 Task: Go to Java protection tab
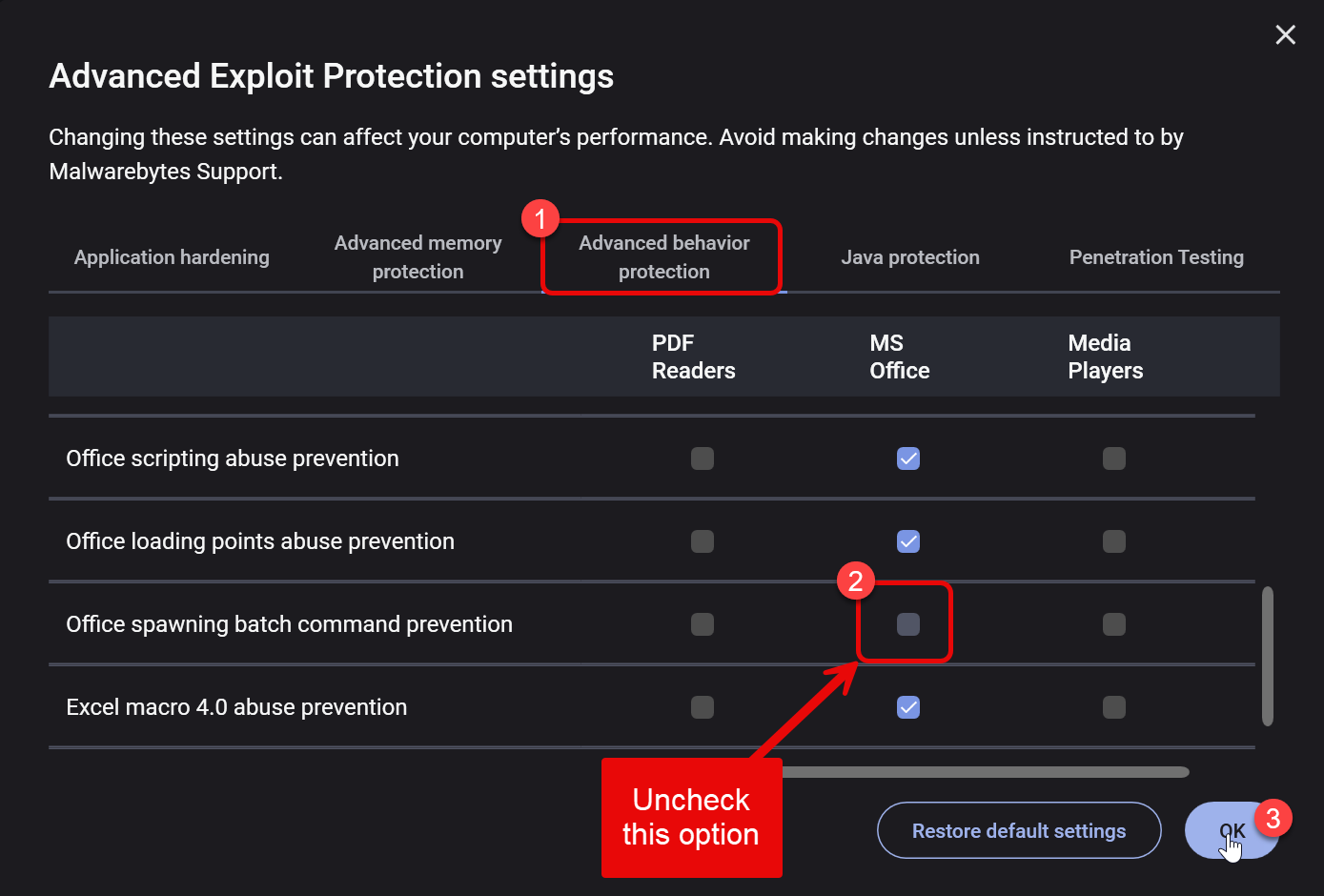tap(909, 257)
